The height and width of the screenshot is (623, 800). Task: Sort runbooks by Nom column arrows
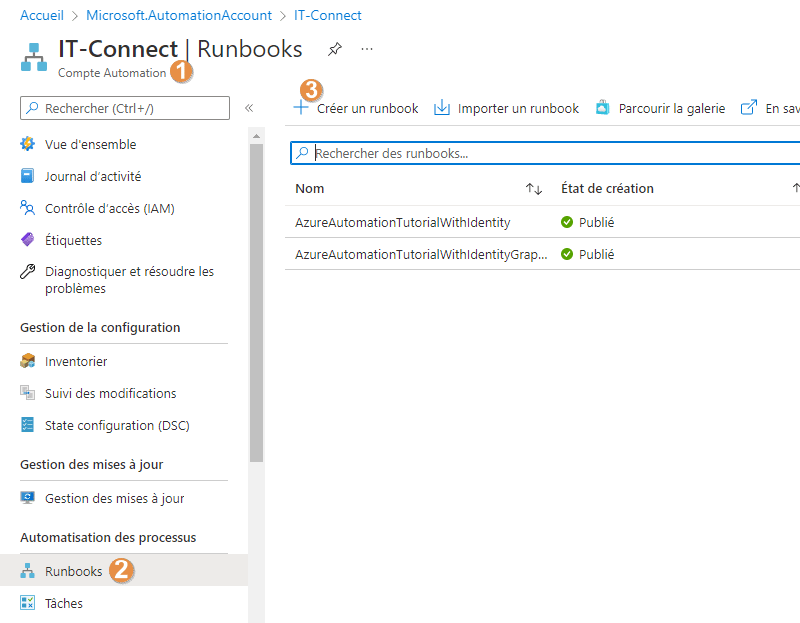[534, 189]
